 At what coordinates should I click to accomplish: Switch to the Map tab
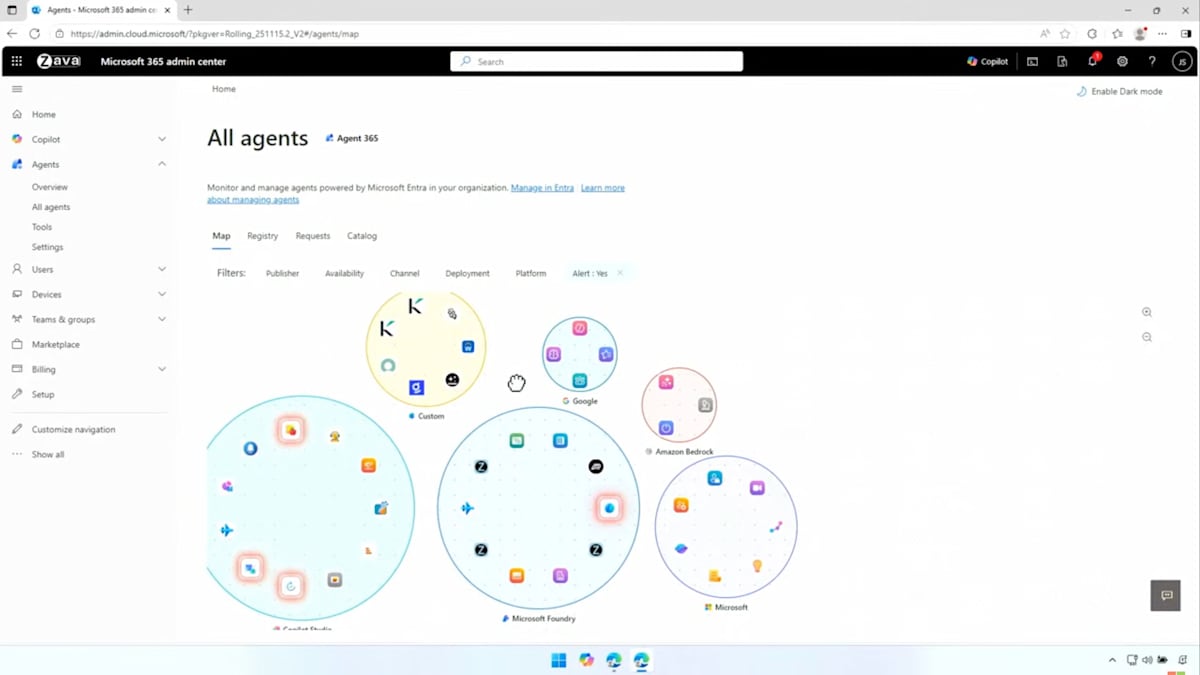pos(221,236)
